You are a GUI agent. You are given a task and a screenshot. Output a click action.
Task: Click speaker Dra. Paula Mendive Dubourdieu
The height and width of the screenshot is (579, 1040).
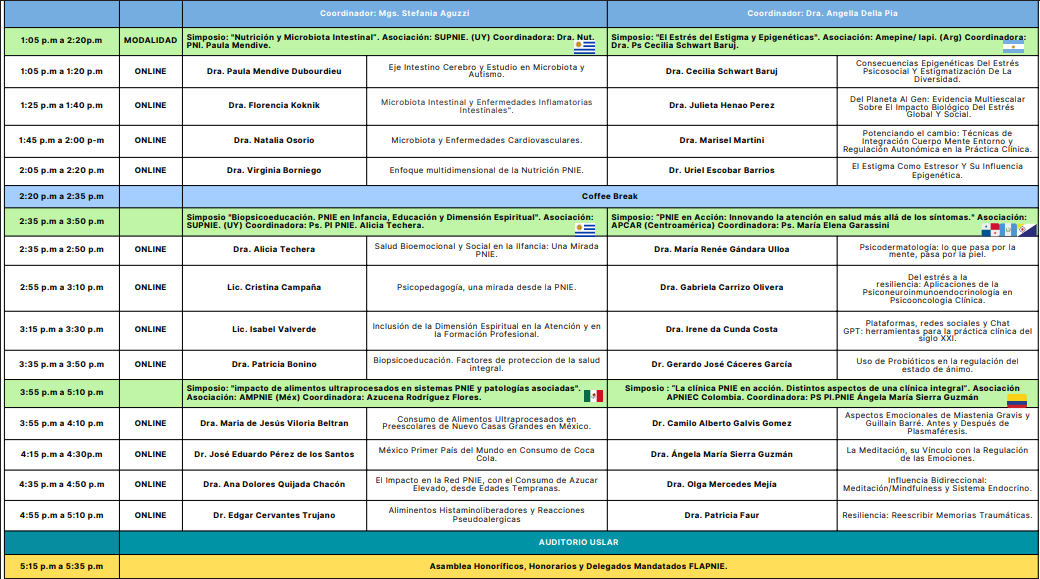click(273, 72)
